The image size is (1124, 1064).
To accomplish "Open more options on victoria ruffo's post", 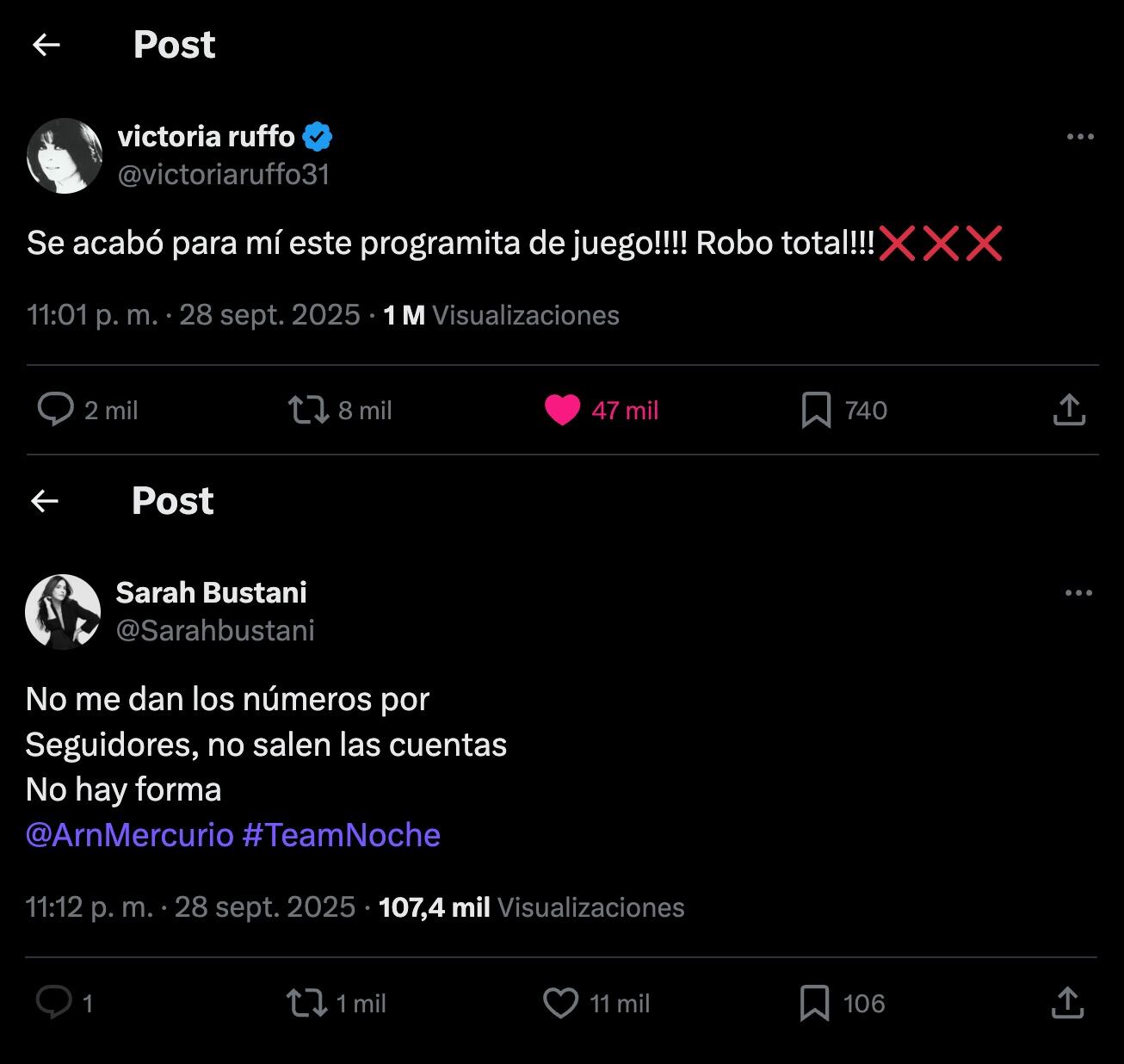I will point(1080,137).
